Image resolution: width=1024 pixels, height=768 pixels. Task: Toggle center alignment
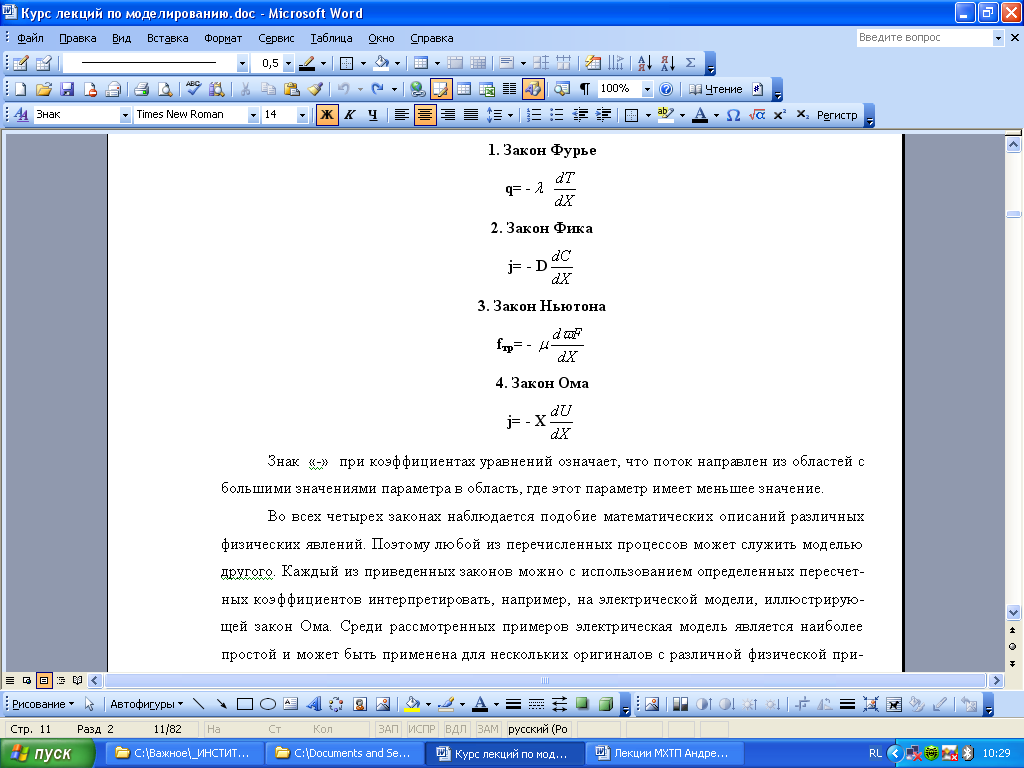425,115
